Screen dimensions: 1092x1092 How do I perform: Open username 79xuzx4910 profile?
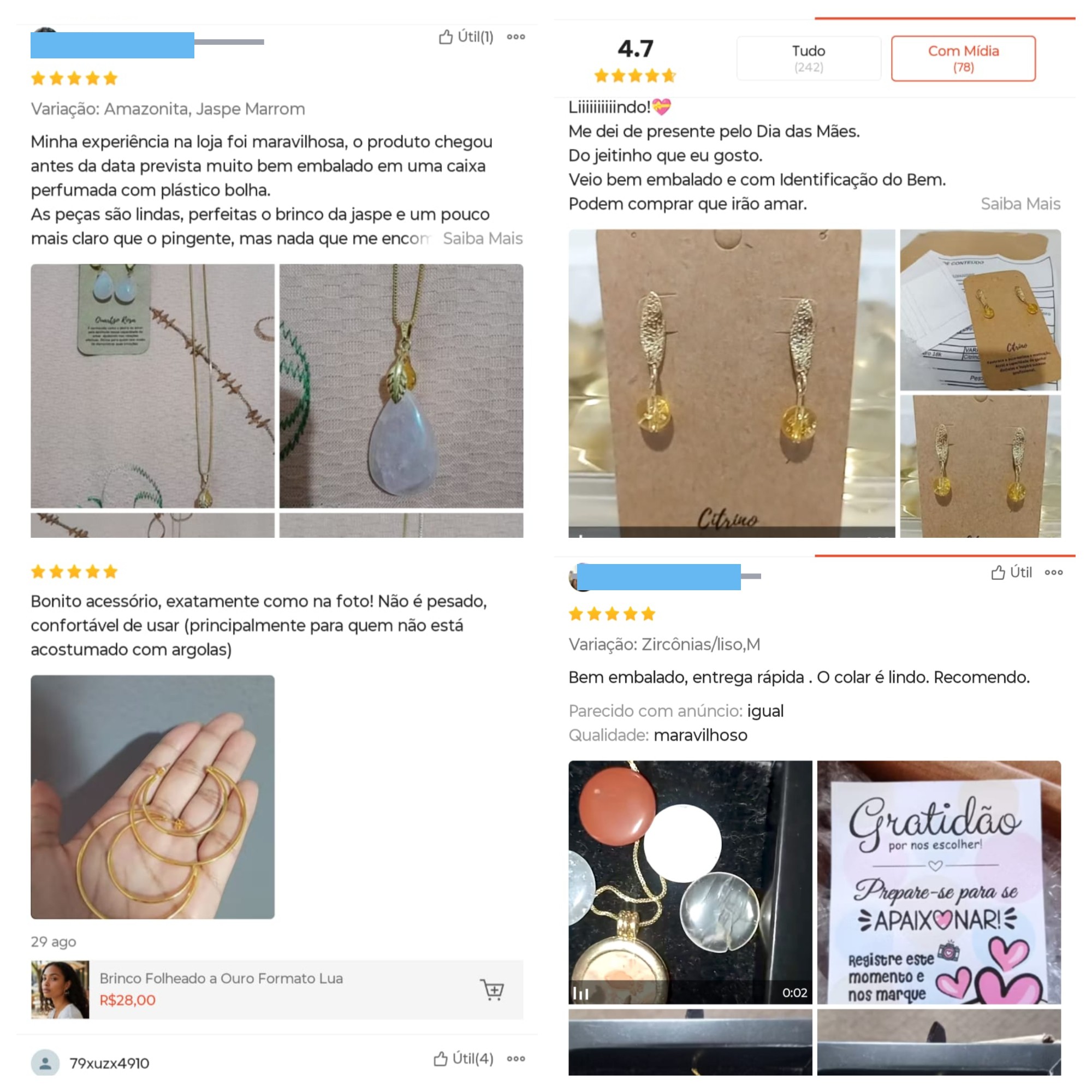tap(109, 1063)
